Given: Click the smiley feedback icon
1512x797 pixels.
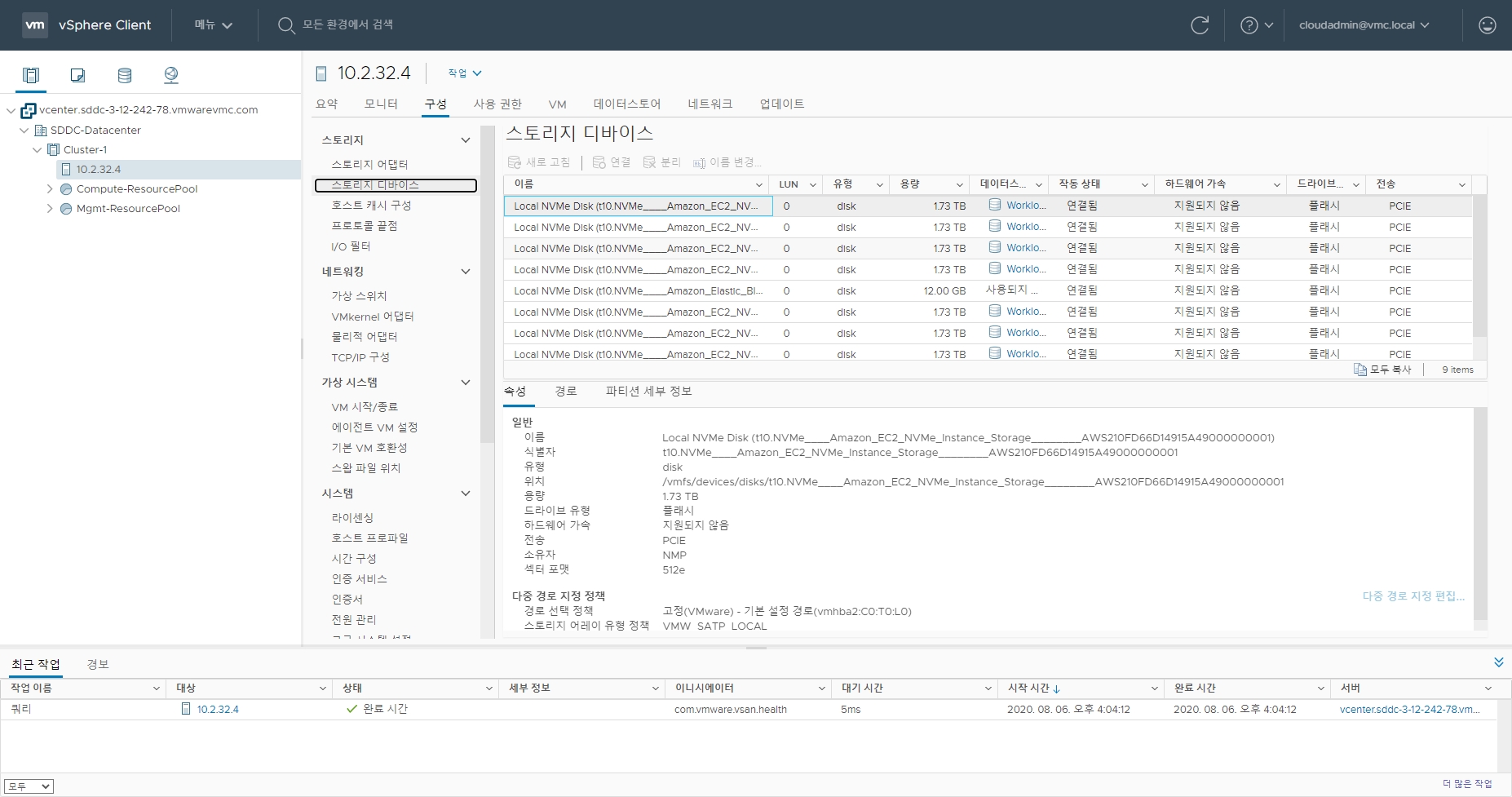Looking at the screenshot, I should click(1488, 25).
